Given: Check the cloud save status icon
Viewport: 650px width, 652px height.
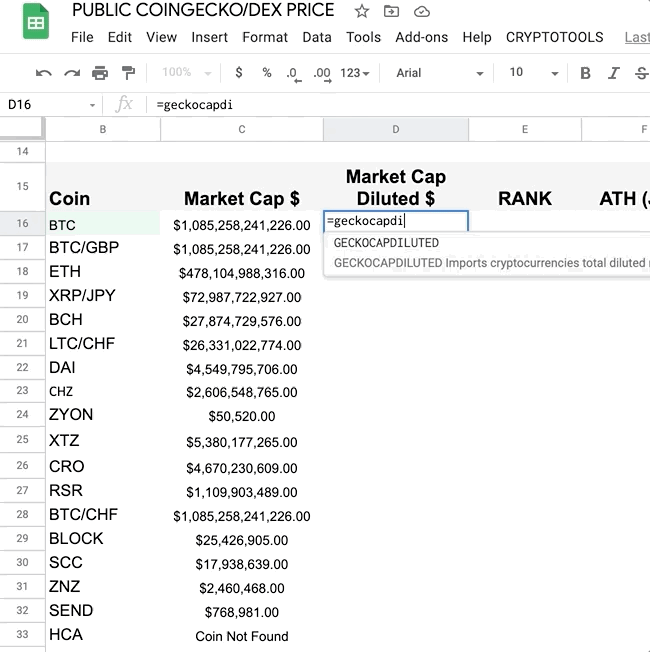Looking at the screenshot, I should tap(421, 12).
